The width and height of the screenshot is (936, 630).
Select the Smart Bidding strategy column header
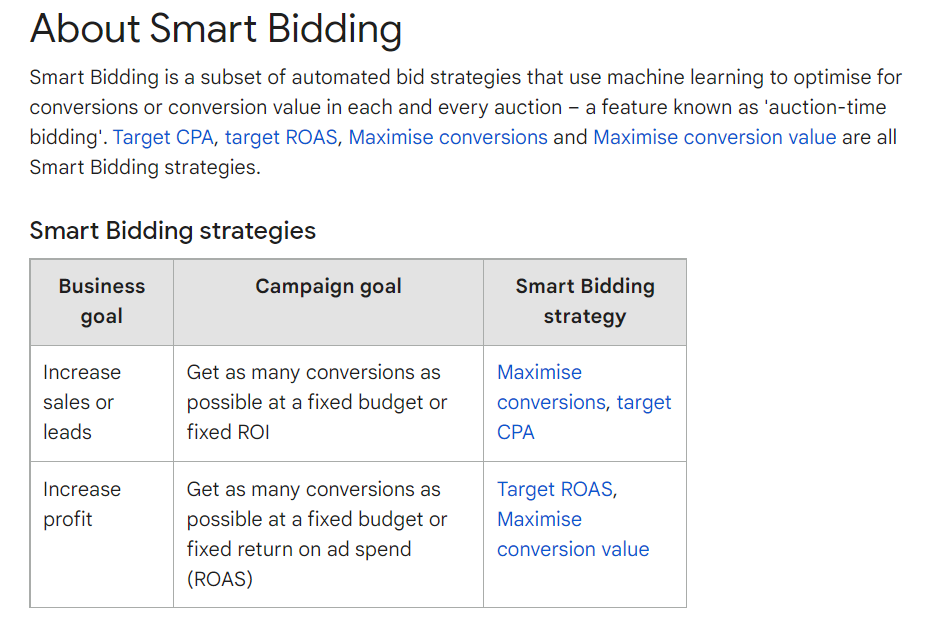pos(585,302)
